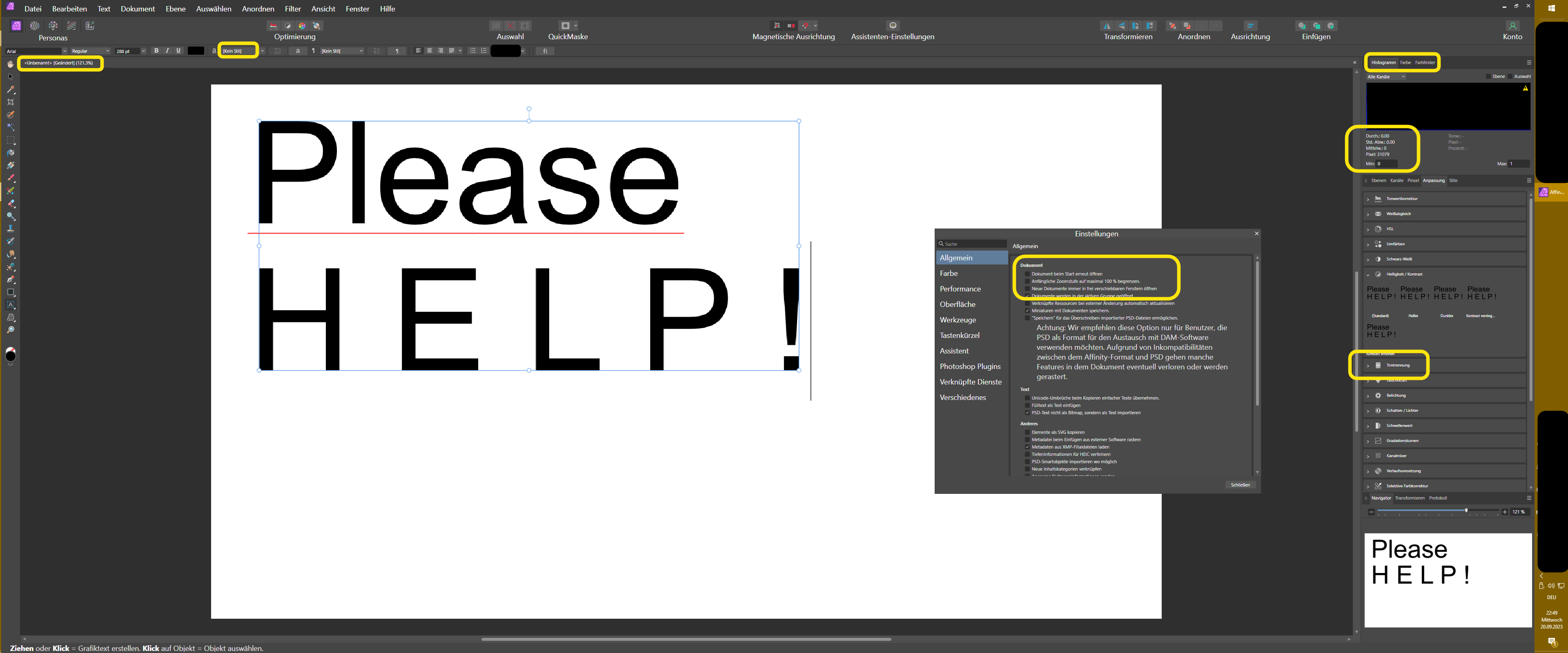Click the black text color swatch
Image resolution: width=1568 pixels, height=653 pixels.
click(196, 51)
